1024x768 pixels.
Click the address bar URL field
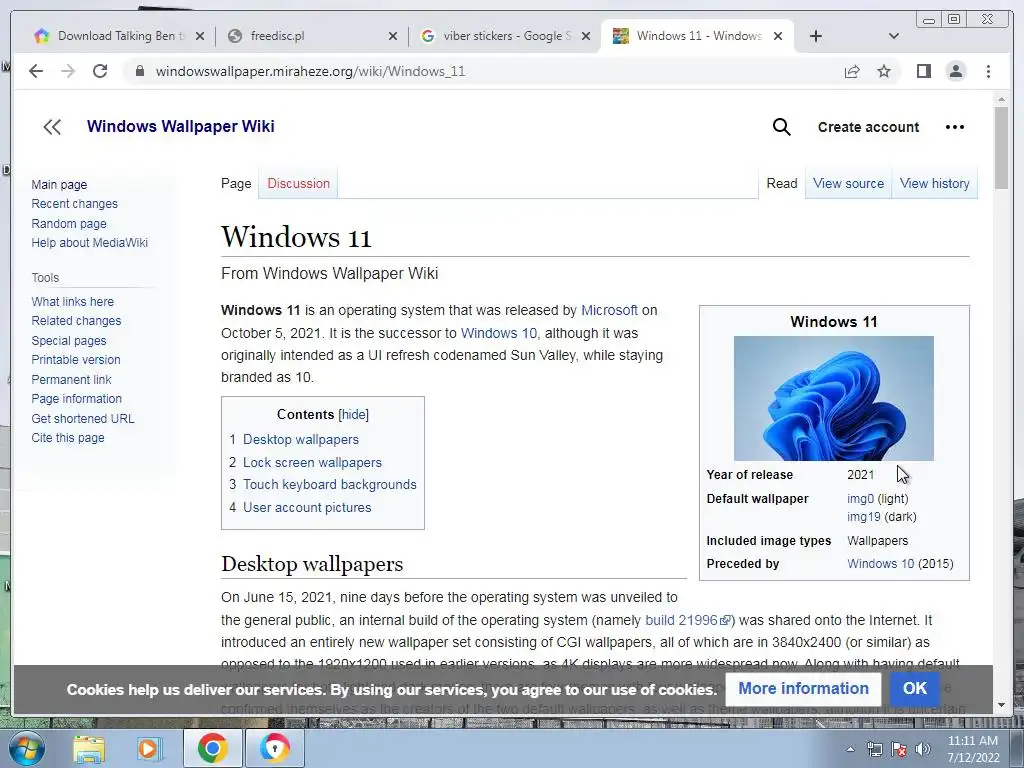click(x=482, y=71)
